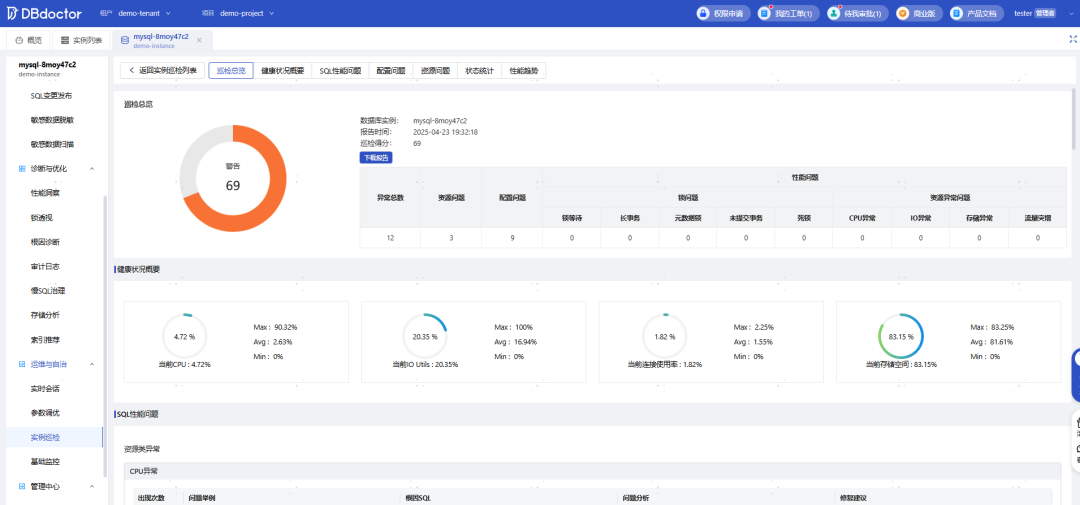Close the mysql-8moy47c2 tab
1080x505 pixels.
(x=199, y=40)
